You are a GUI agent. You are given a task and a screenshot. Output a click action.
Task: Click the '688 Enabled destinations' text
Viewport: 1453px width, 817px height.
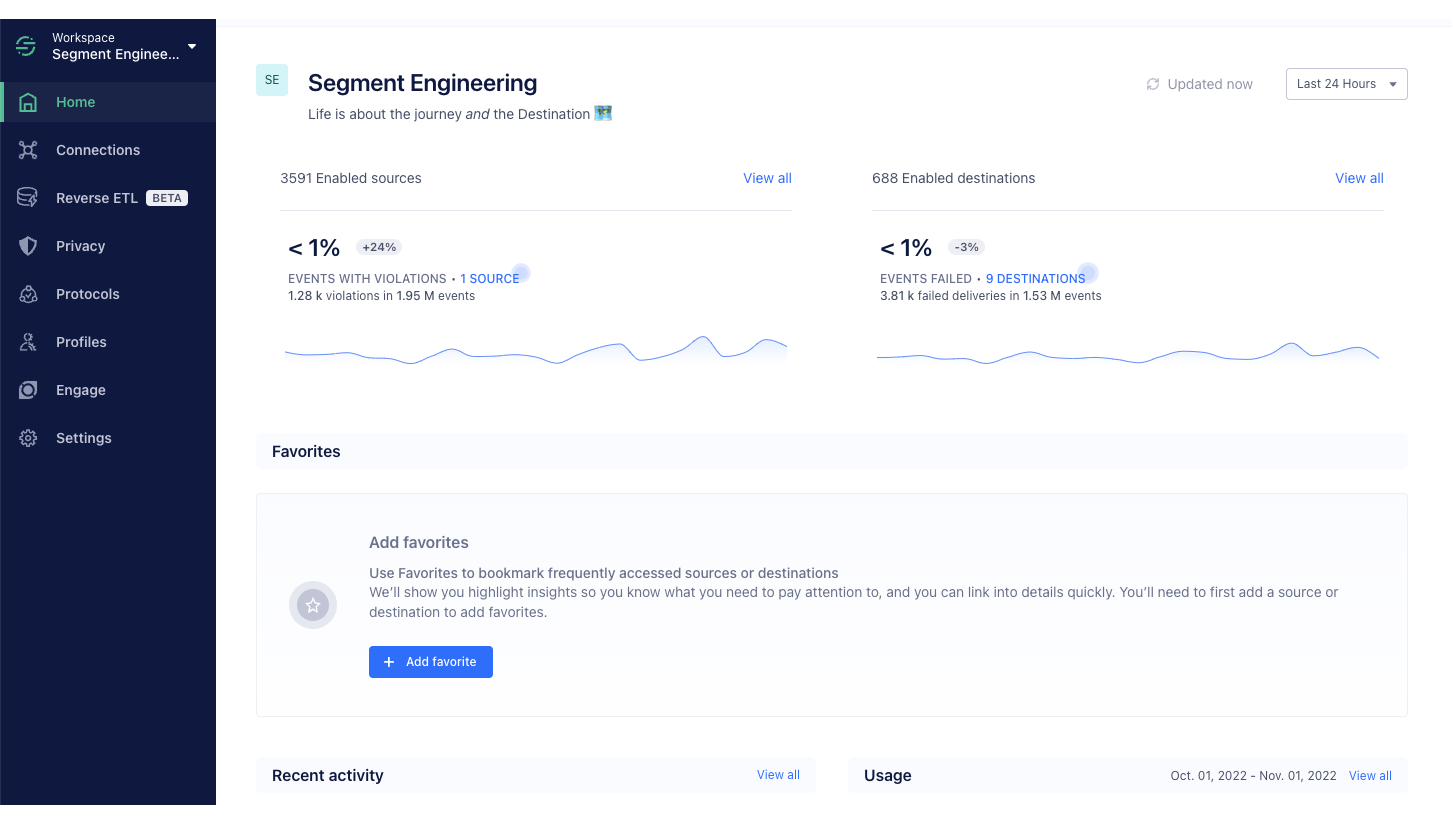[953, 178]
